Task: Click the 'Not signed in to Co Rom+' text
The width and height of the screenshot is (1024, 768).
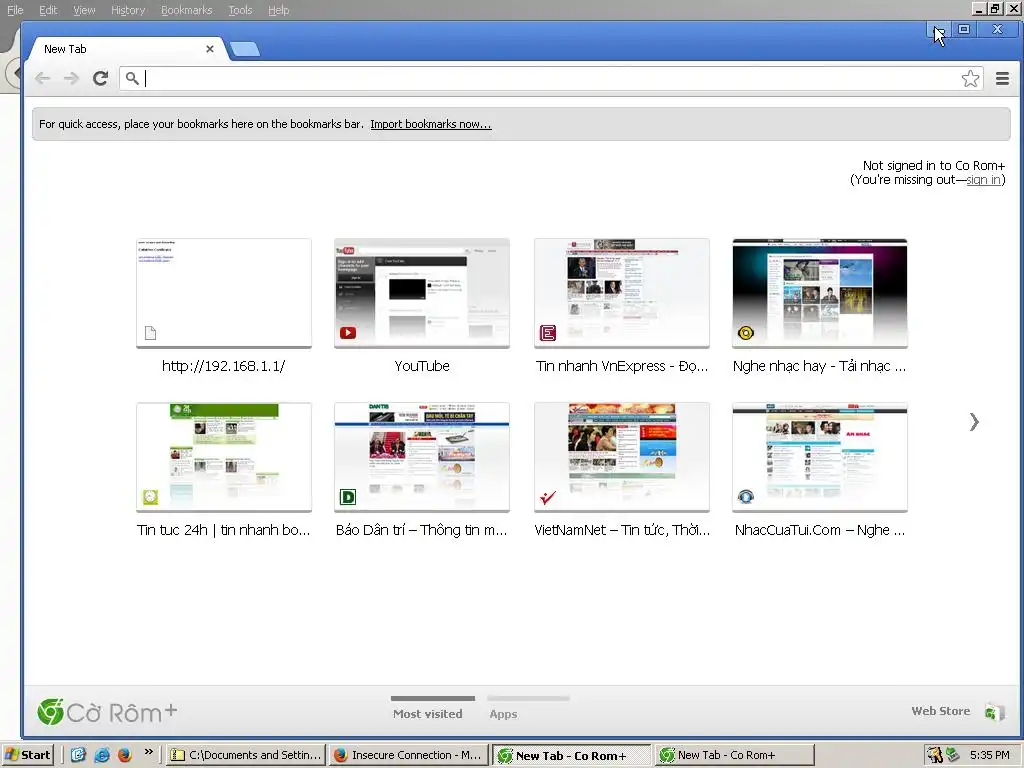Action: 934,166
